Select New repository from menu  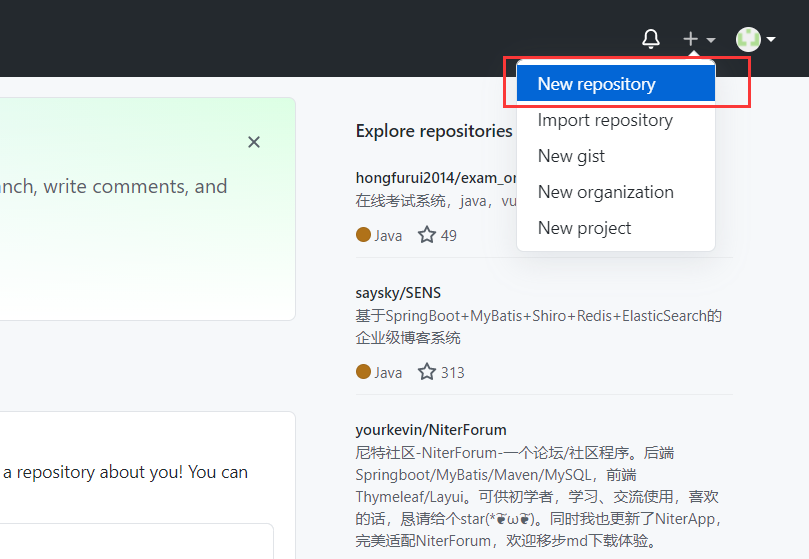pyautogui.click(x=597, y=84)
